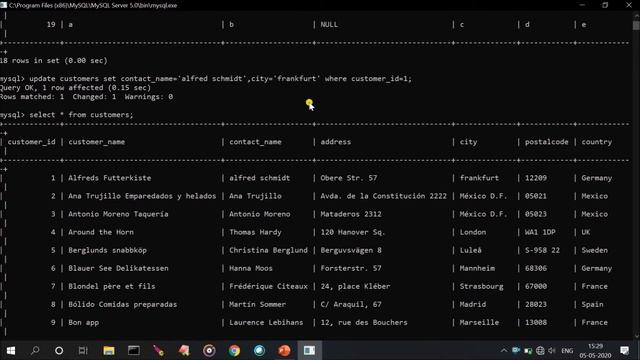The image size is (640, 360).
Task: Click 'Avda. de la Constitución 2222' address
Action: pyautogui.click(x=384, y=196)
